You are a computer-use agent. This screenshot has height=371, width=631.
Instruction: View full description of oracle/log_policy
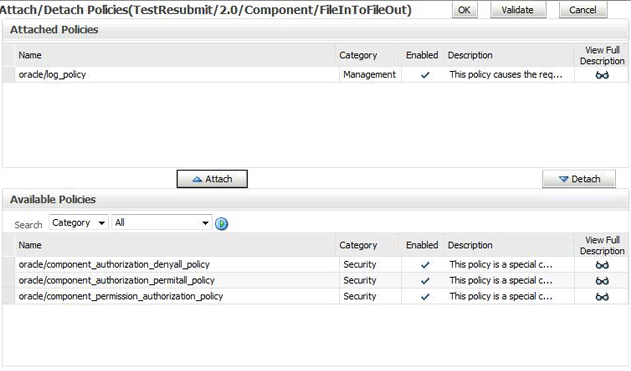[x=602, y=75]
